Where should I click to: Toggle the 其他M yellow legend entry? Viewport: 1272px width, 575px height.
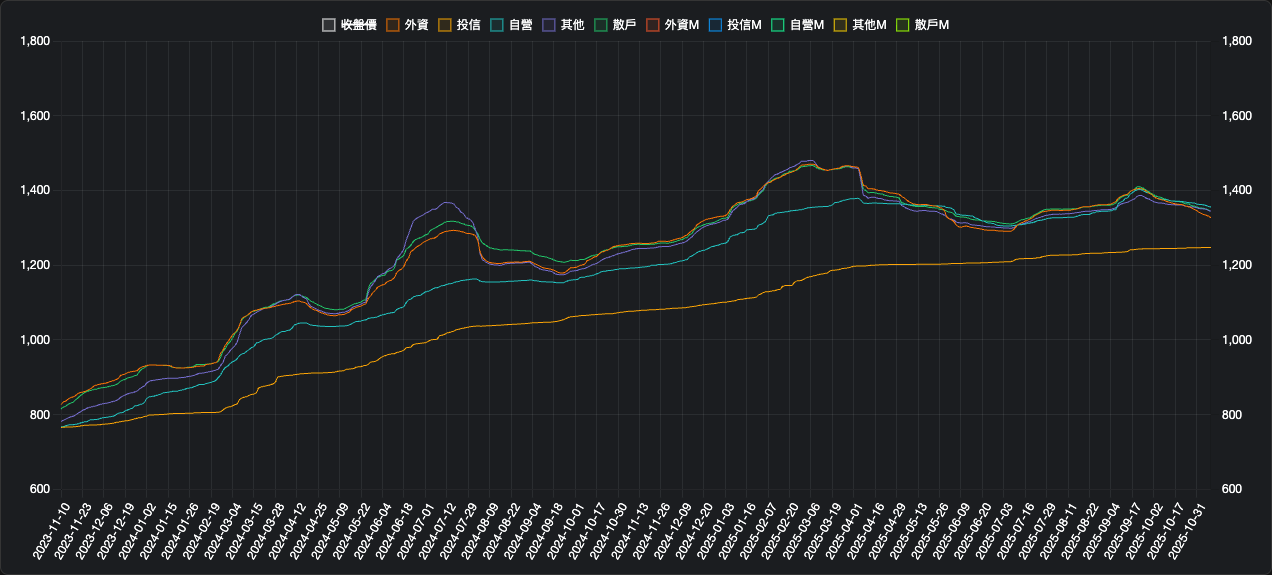(838, 24)
